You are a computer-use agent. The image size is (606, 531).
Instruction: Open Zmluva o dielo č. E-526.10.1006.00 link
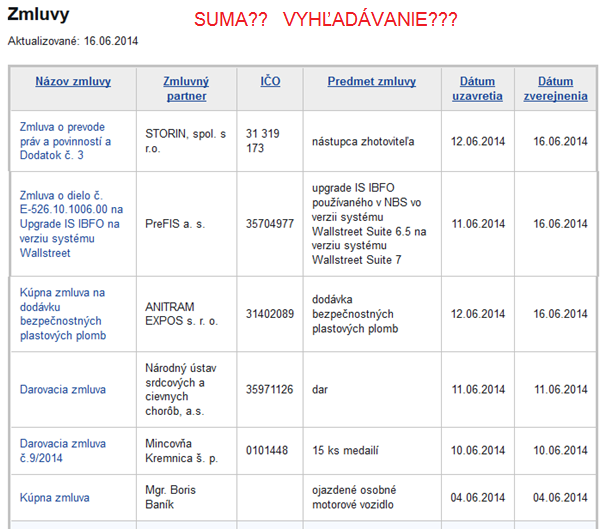click(71, 224)
